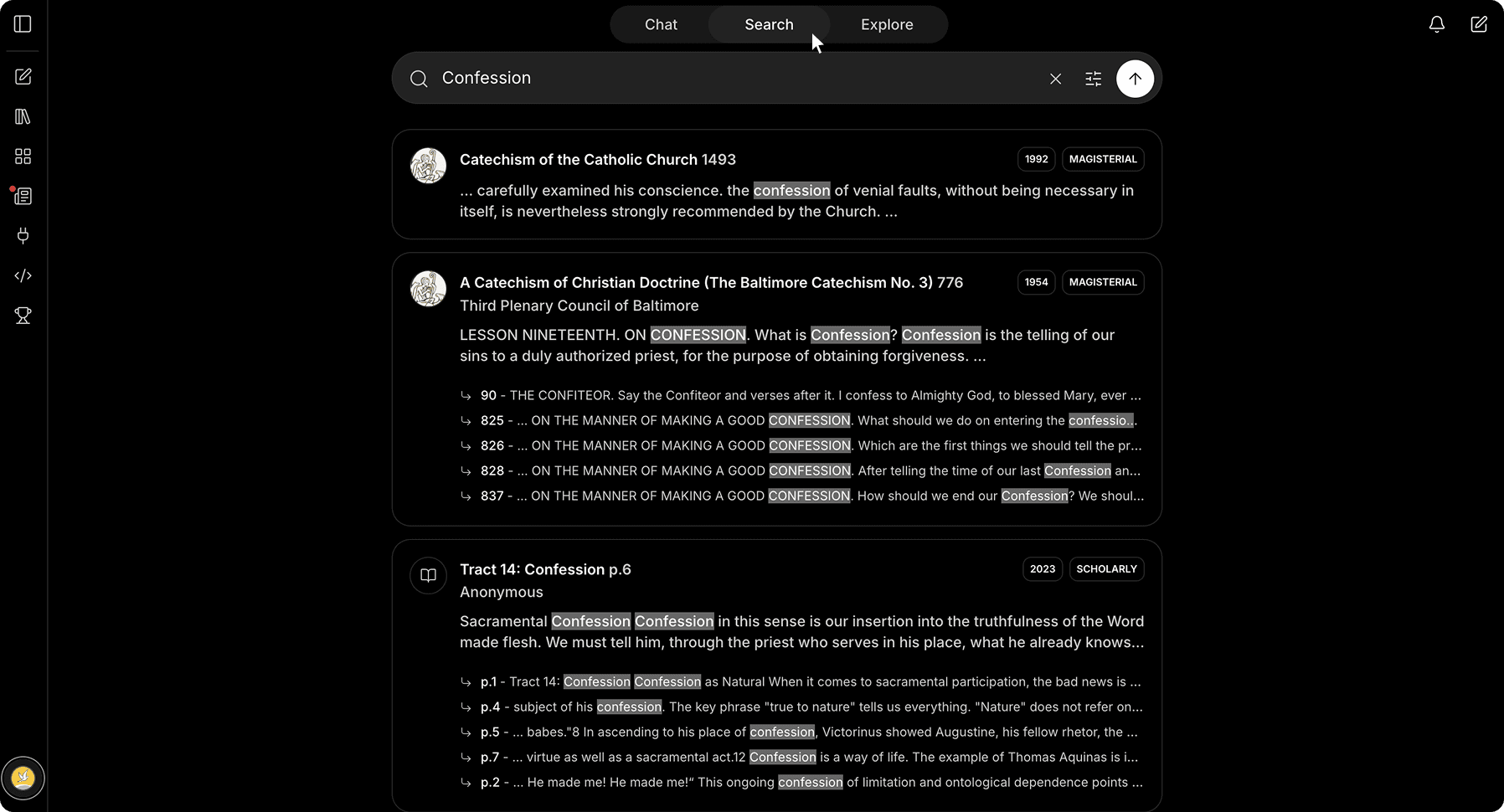This screenshot has width=1504, height=812.
Task: Open the library books icon
Action: pyautogui.click(x=23, y=116)
